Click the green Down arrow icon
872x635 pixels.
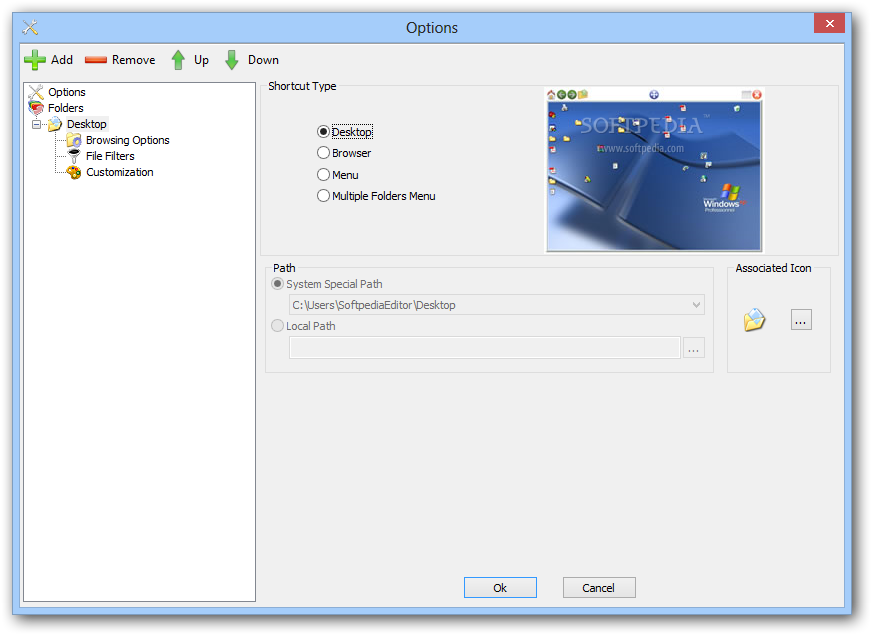231,60
